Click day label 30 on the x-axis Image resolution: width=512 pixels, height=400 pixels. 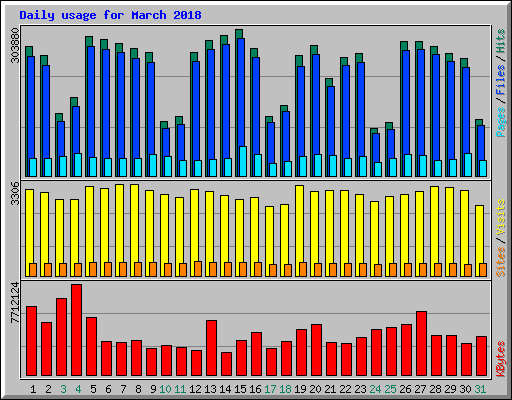pos(465,389)
